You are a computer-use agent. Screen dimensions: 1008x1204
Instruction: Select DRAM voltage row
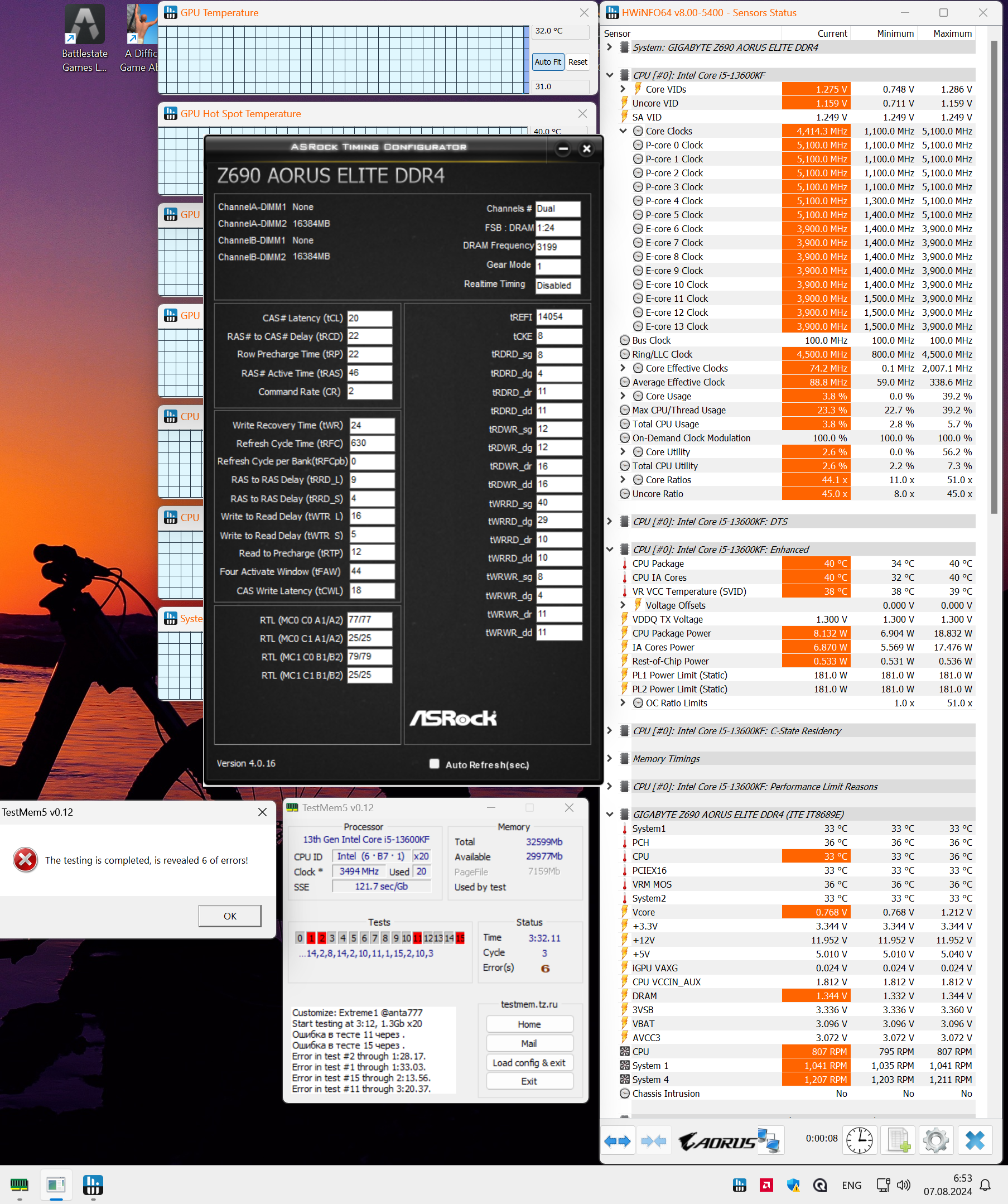[x=797, y=996]
